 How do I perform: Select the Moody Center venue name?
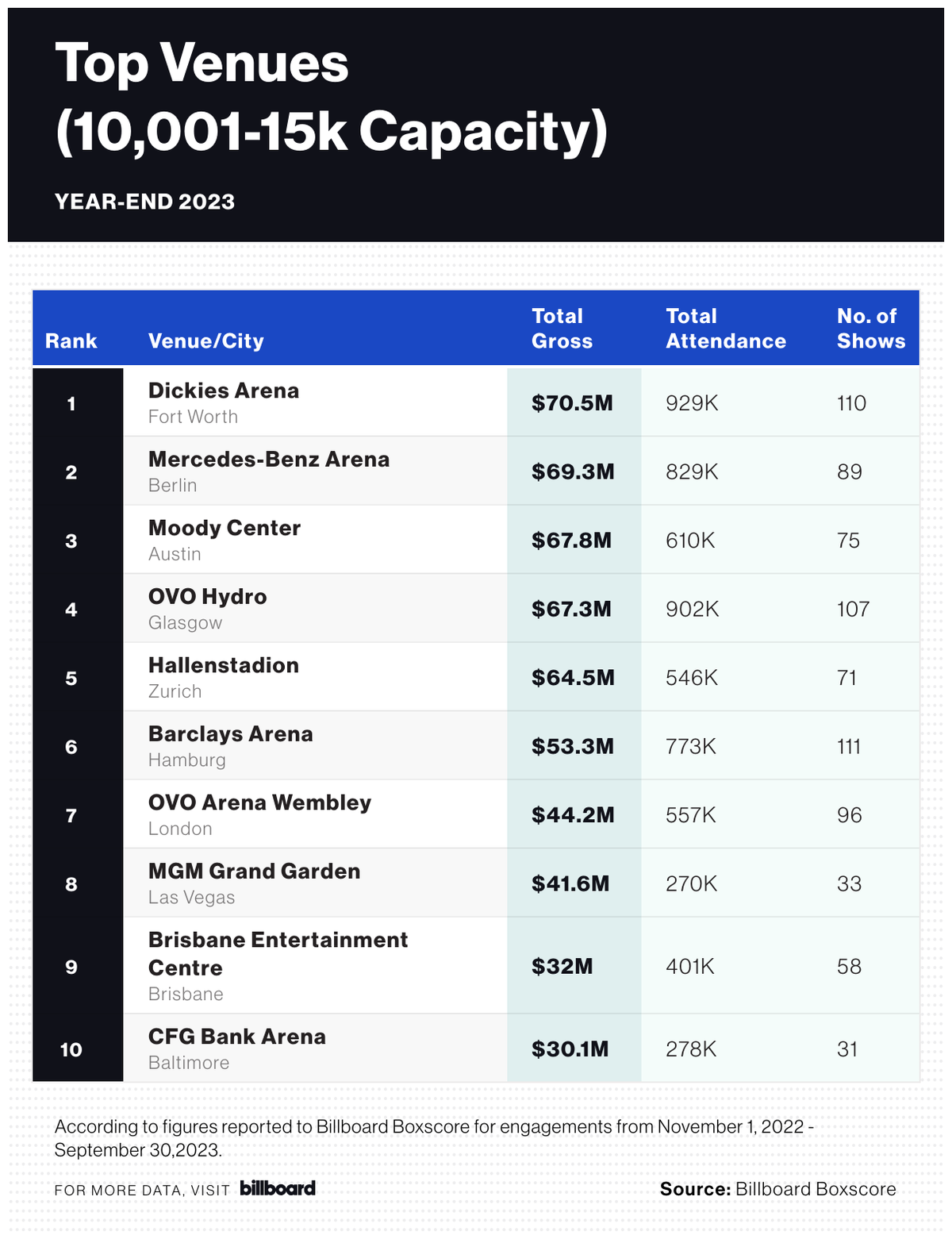click(x=225, y=528)
